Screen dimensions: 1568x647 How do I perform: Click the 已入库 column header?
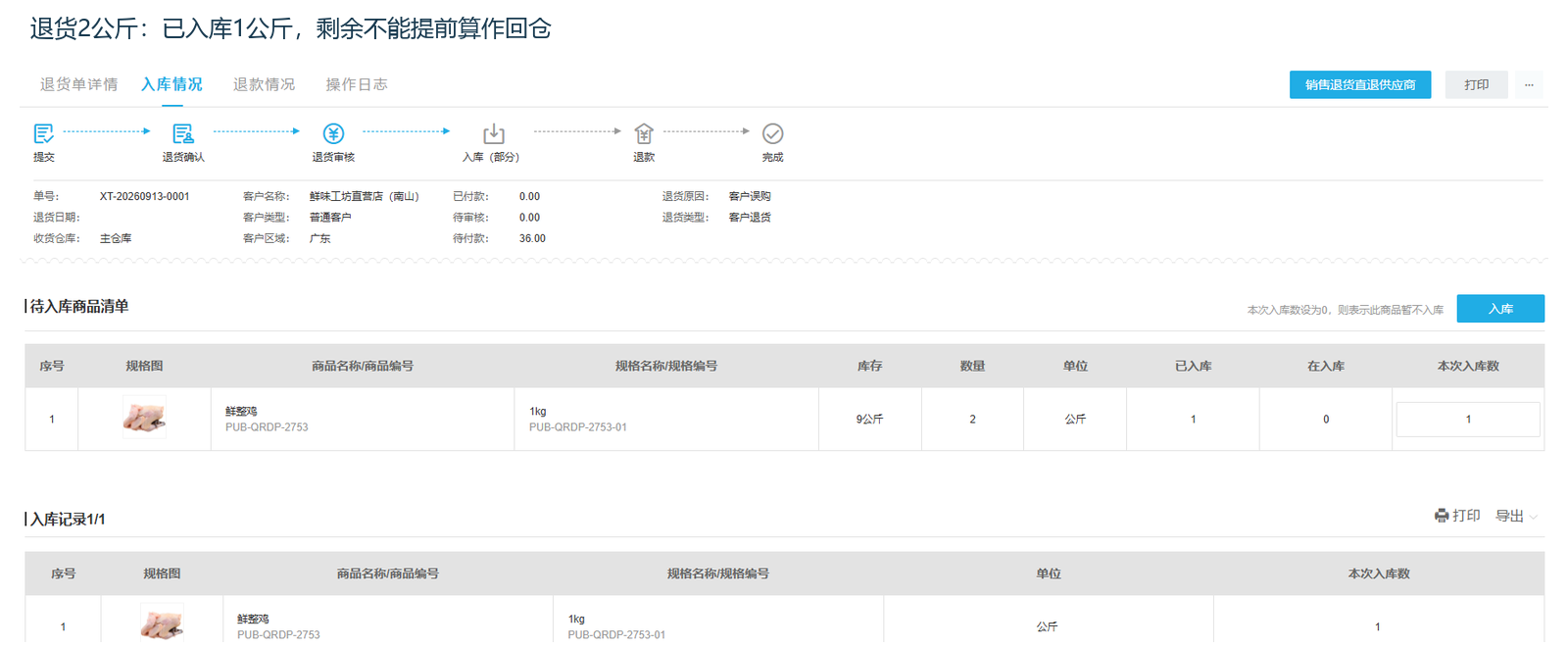[x=1193, y=366]
